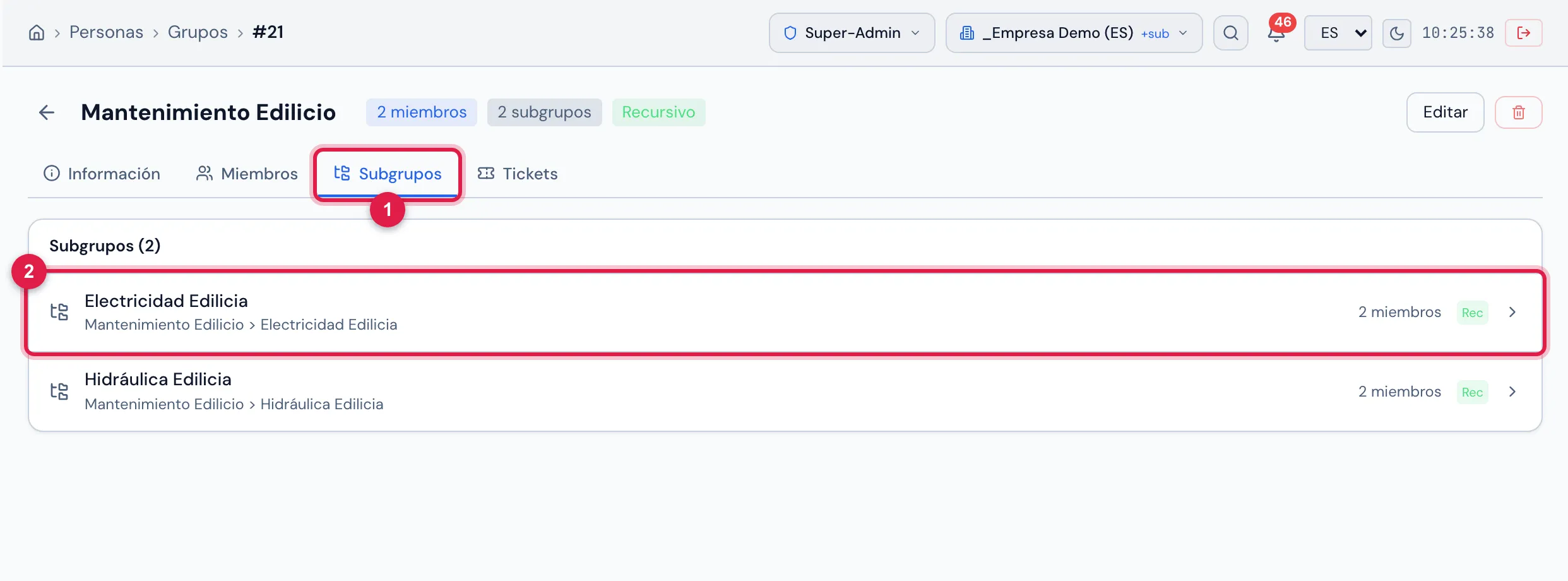Click the 2 subgrupos header badge

(x=544, y=112)
